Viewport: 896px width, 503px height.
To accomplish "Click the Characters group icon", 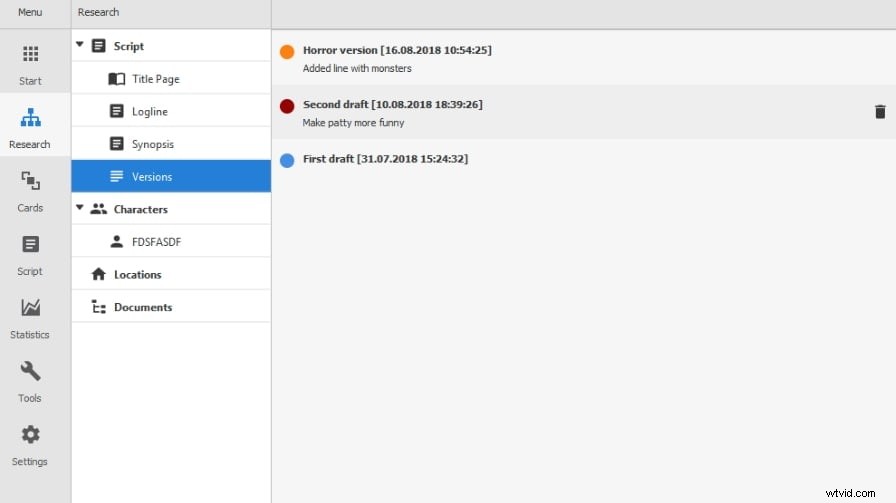I will (98, 209).
